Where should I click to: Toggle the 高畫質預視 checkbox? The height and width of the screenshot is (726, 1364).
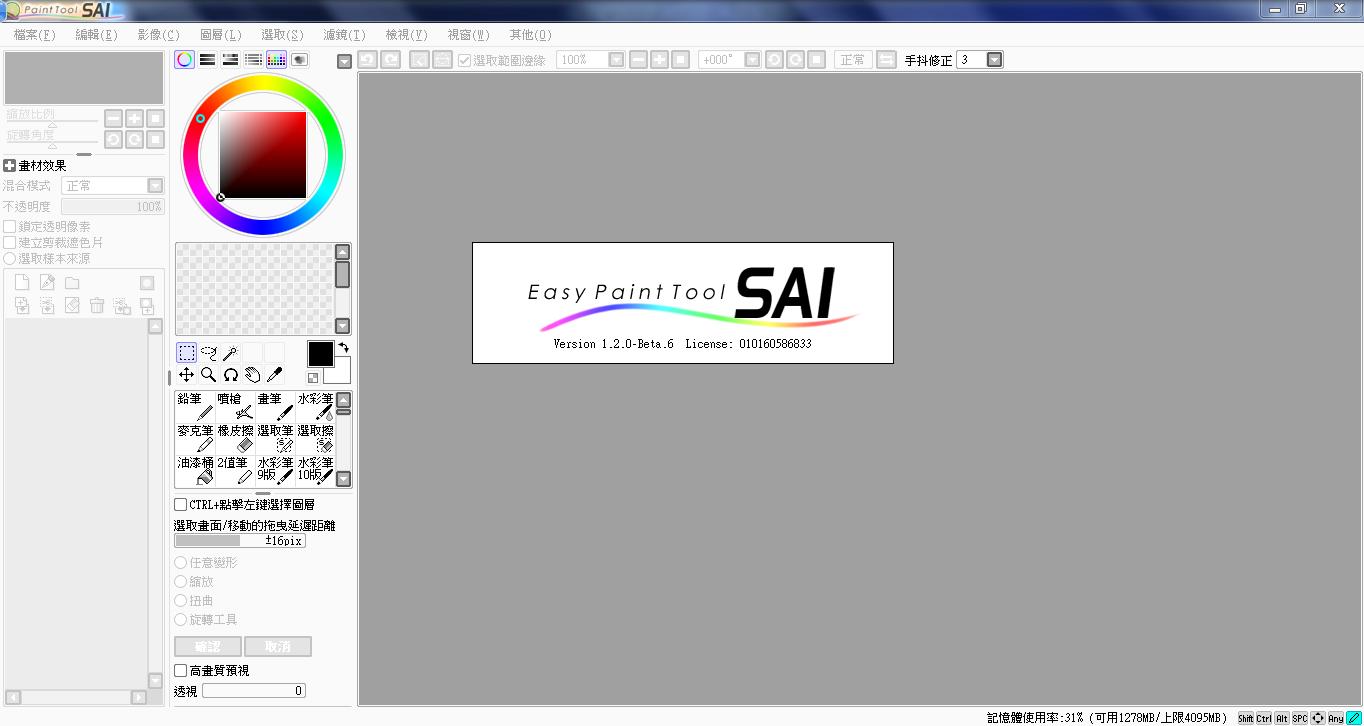coord(181,671)
